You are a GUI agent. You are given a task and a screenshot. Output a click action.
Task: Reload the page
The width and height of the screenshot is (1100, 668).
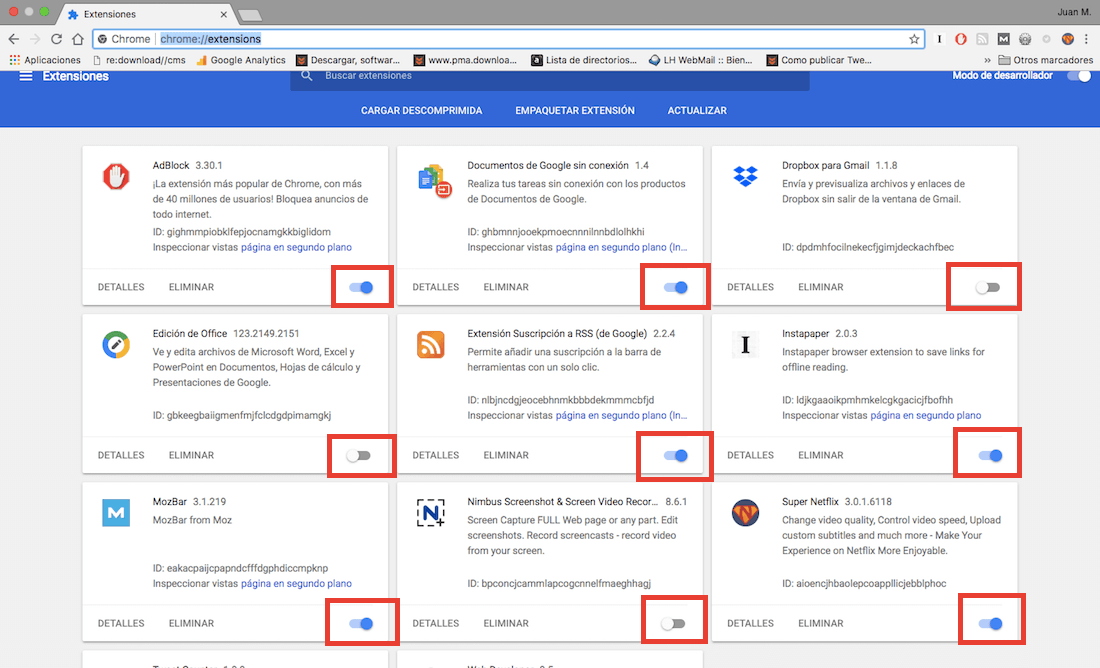pos(56,39)
